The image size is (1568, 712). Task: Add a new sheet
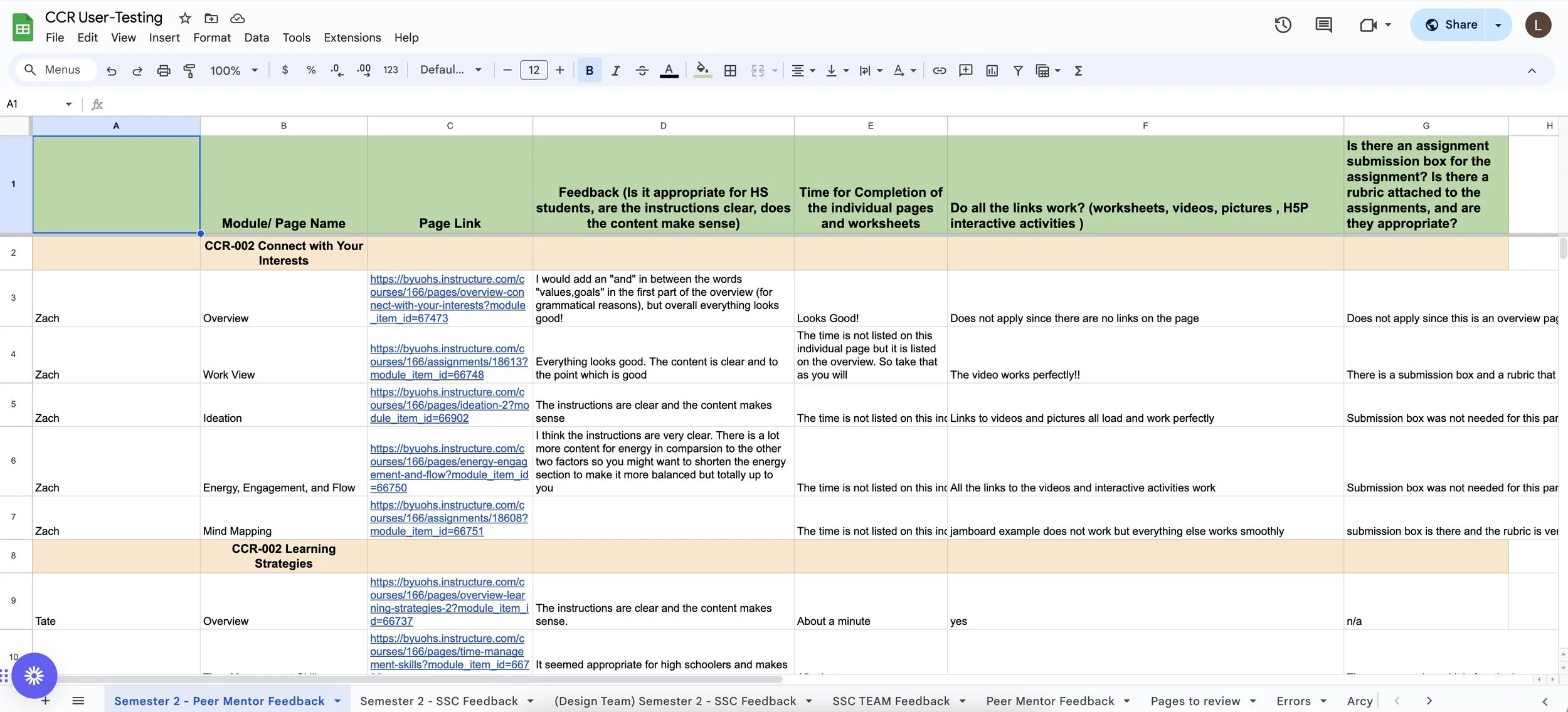pos(45,701)
